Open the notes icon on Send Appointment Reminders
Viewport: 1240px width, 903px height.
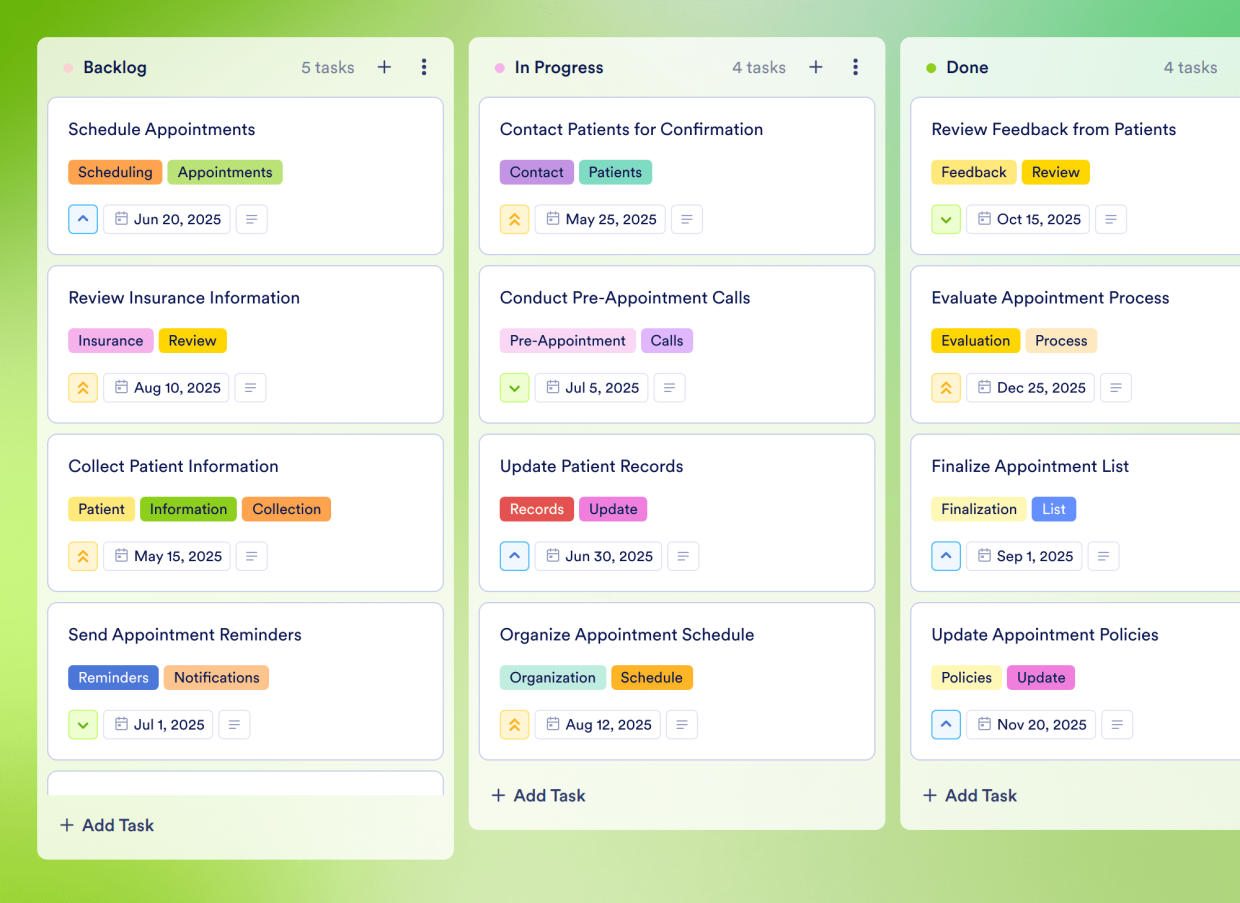tap(234, 724)
